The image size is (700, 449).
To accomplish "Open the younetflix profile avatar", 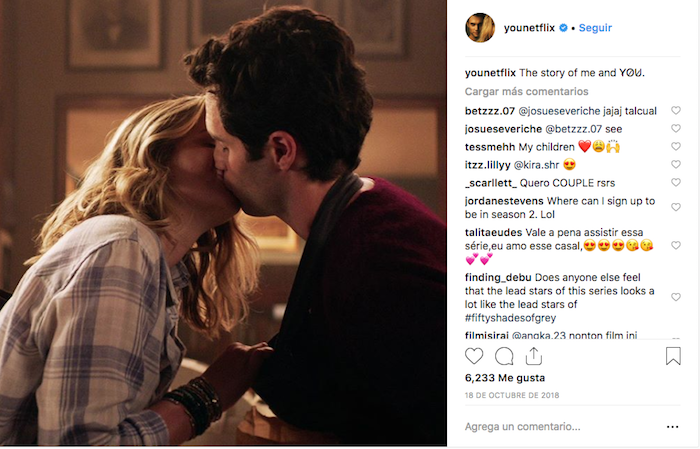I will 480,28.
